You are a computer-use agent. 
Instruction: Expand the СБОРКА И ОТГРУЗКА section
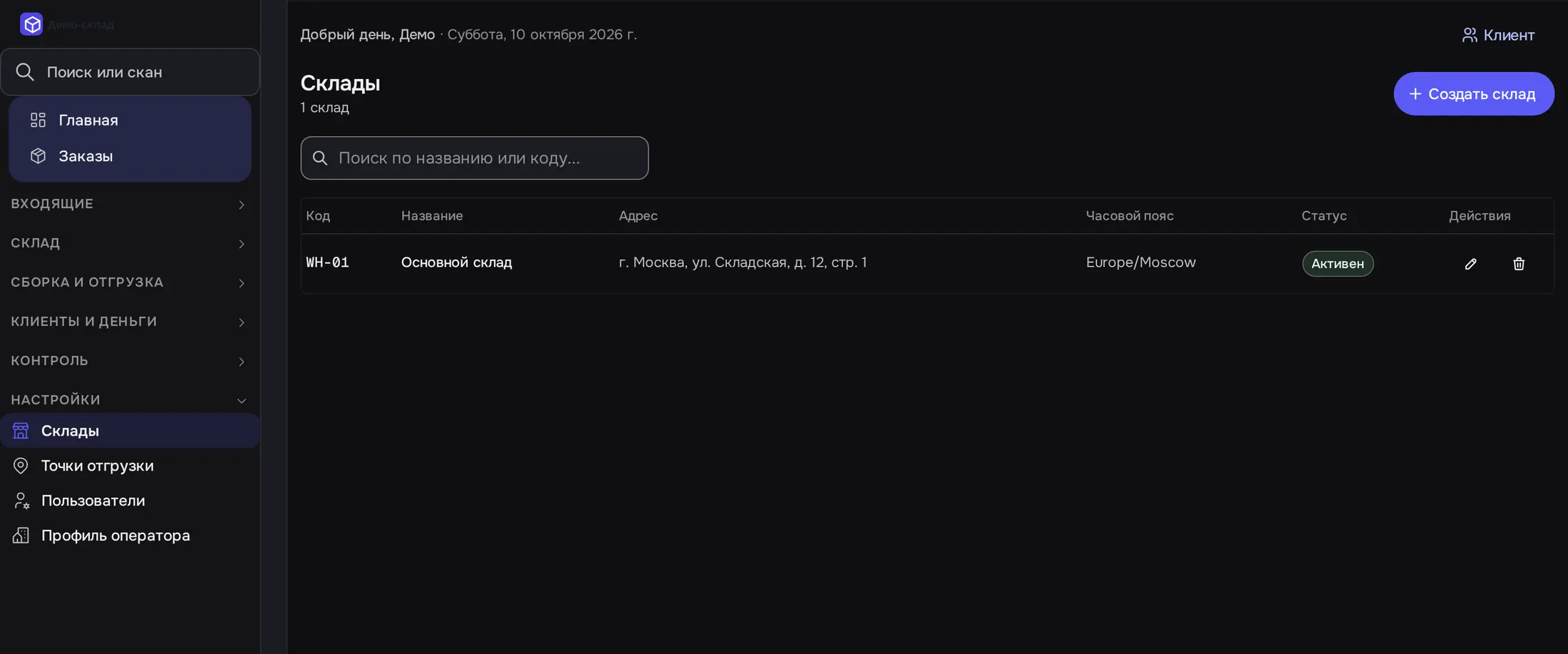click(130, 282)
